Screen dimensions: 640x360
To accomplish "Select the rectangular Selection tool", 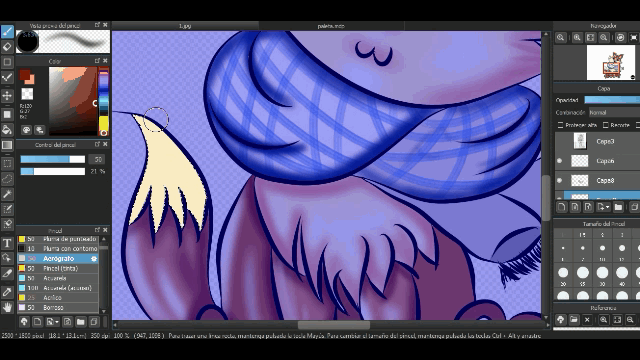I will (7, 164).
